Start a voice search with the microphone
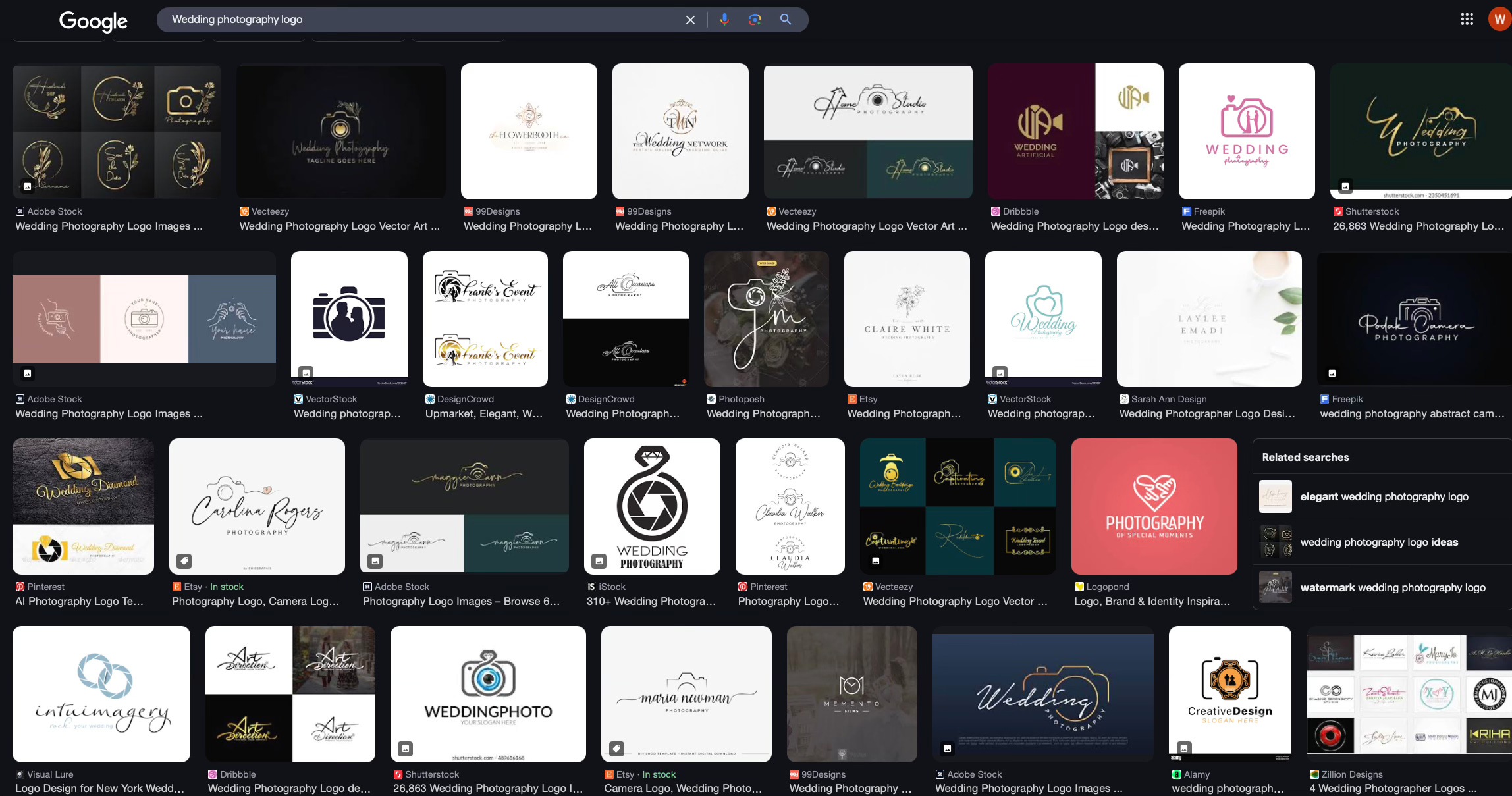The height and width of the screenshot is (796, 1512). pos(724,20)
